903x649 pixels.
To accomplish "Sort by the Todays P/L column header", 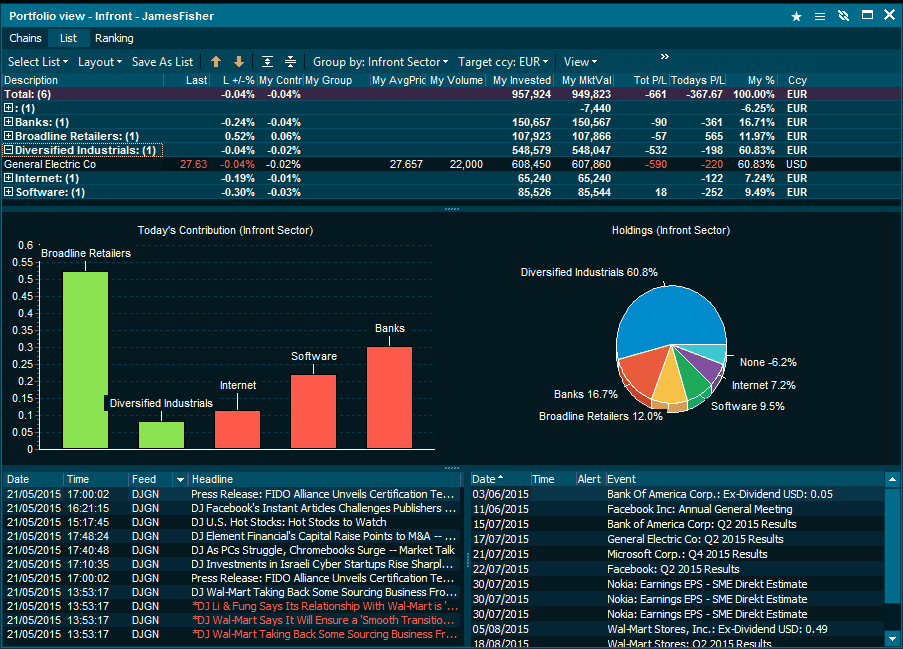I will pos(697,80).
